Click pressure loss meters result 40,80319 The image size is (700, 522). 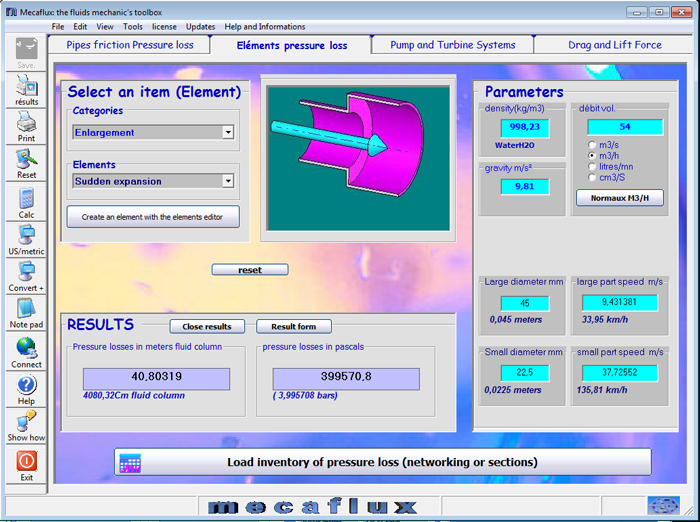tap(156, 379)
